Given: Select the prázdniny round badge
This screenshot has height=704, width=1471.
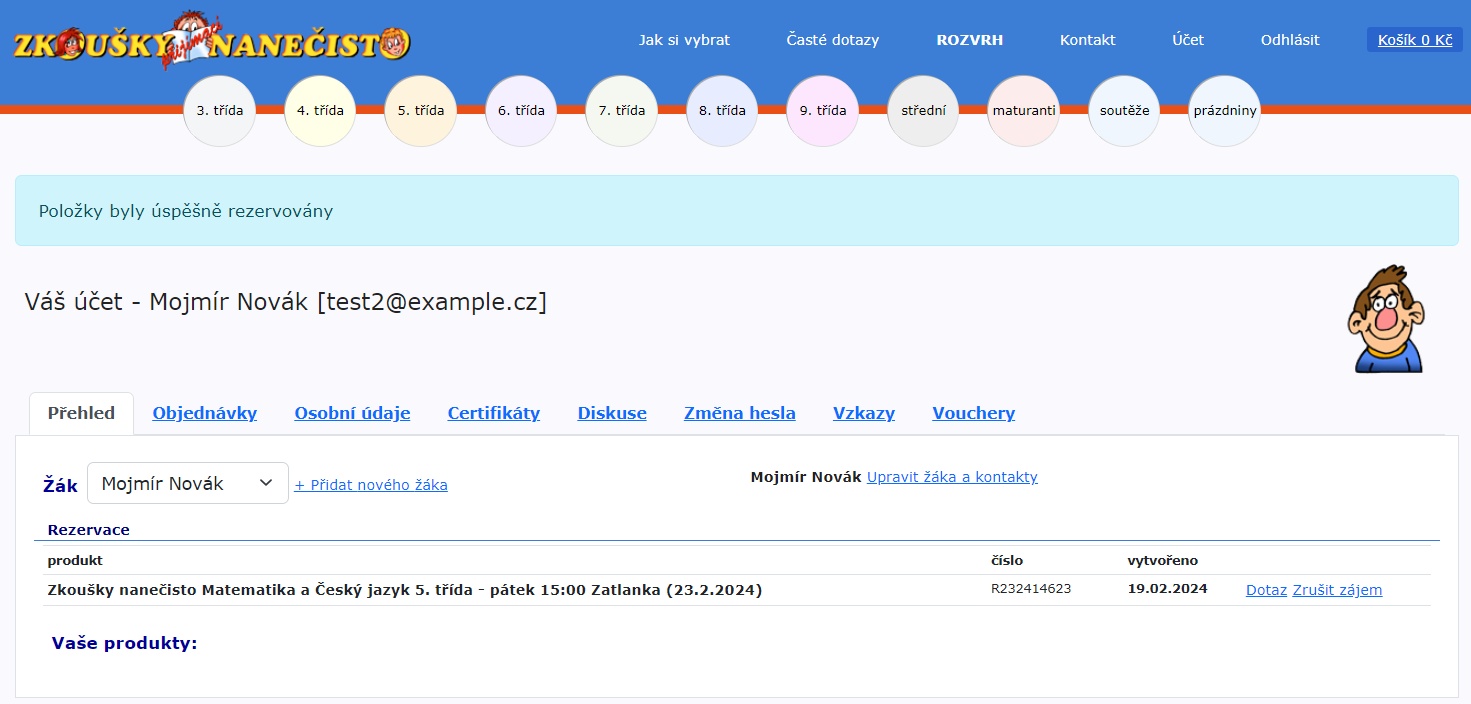Looking at the screenshot, I should 1224,111.
